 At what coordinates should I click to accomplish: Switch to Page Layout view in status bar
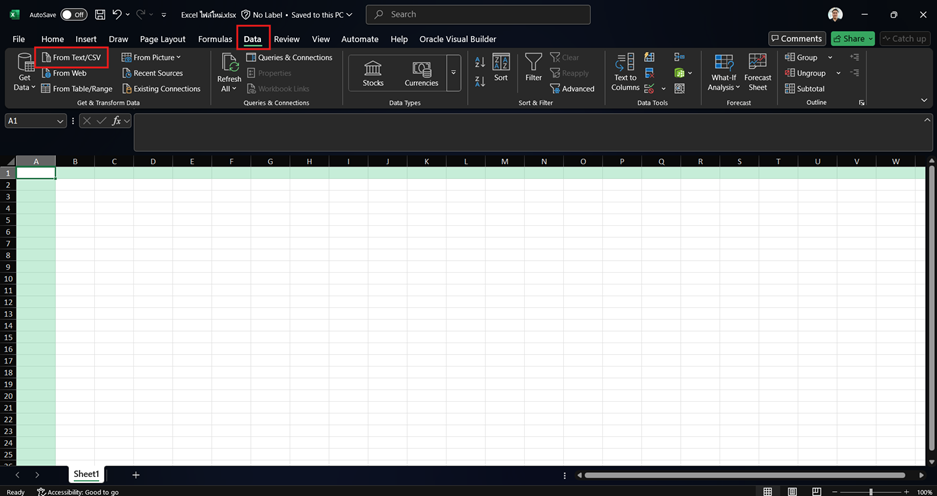pos(793,492)
